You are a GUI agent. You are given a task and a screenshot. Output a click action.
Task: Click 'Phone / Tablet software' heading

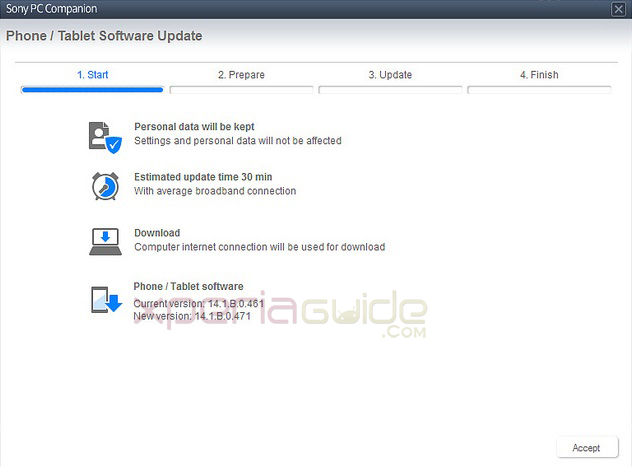[189, 286]
